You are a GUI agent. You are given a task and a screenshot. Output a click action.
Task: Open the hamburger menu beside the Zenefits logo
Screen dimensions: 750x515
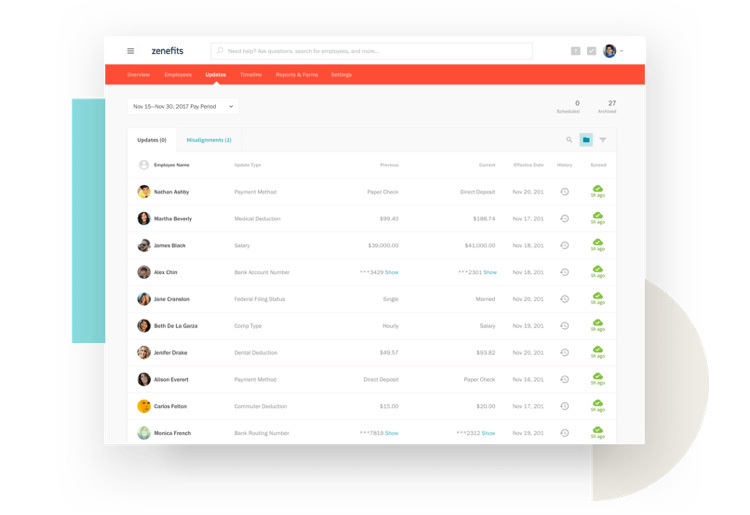(130, 51)
